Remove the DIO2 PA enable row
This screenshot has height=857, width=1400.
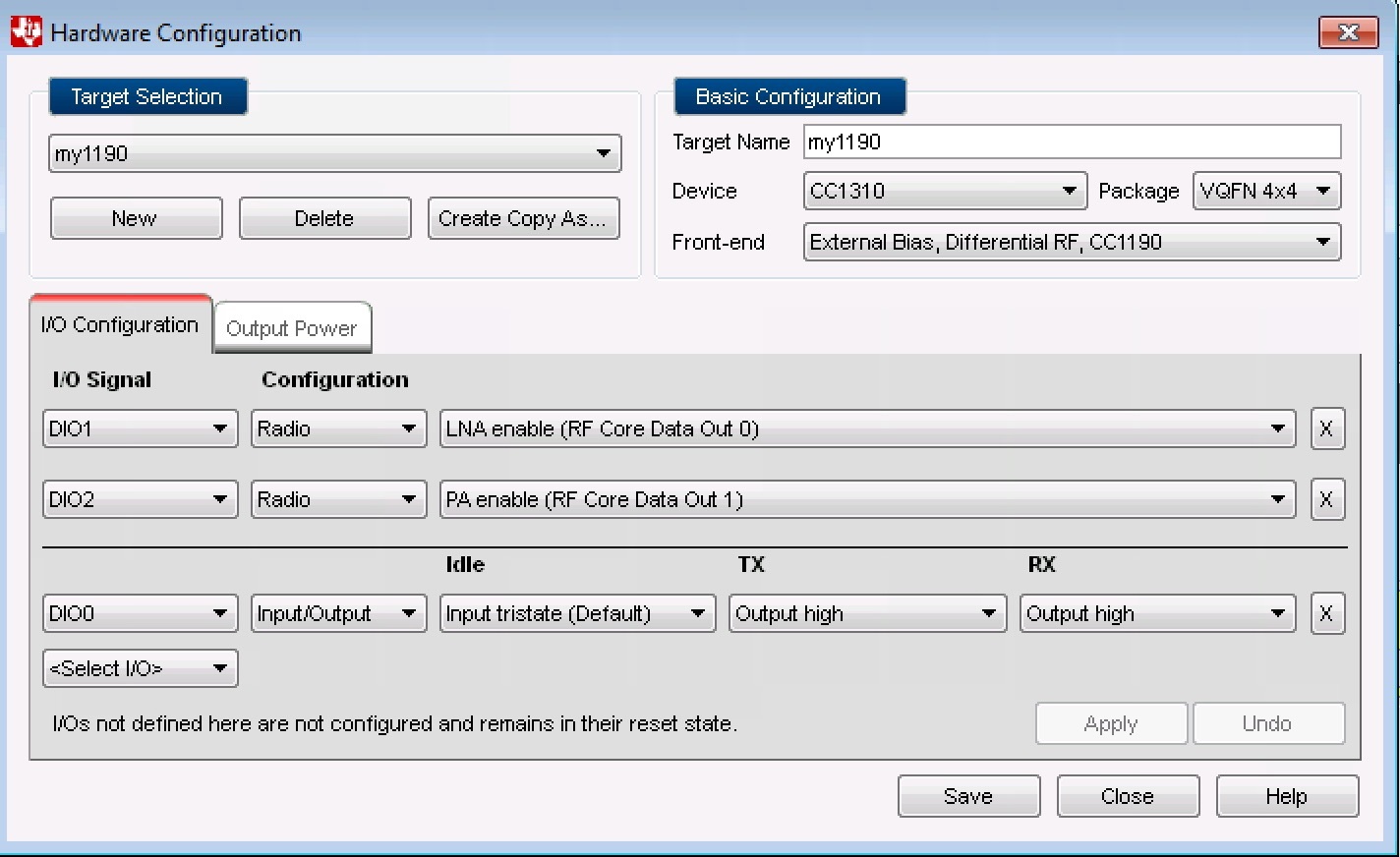point(1327,499)
